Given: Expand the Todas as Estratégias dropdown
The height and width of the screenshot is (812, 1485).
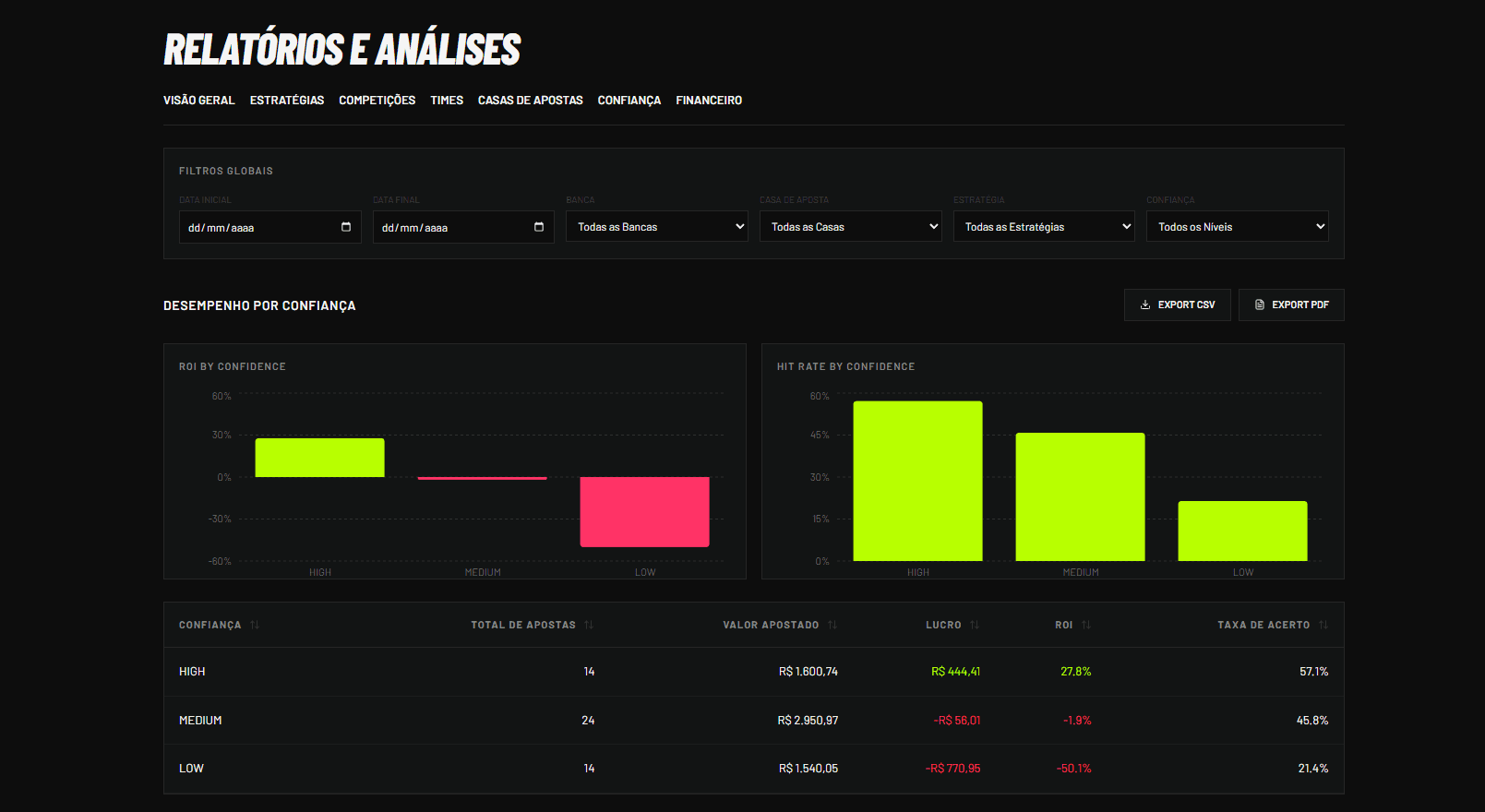Looking at the screenshot, I should coord(1044,227).
